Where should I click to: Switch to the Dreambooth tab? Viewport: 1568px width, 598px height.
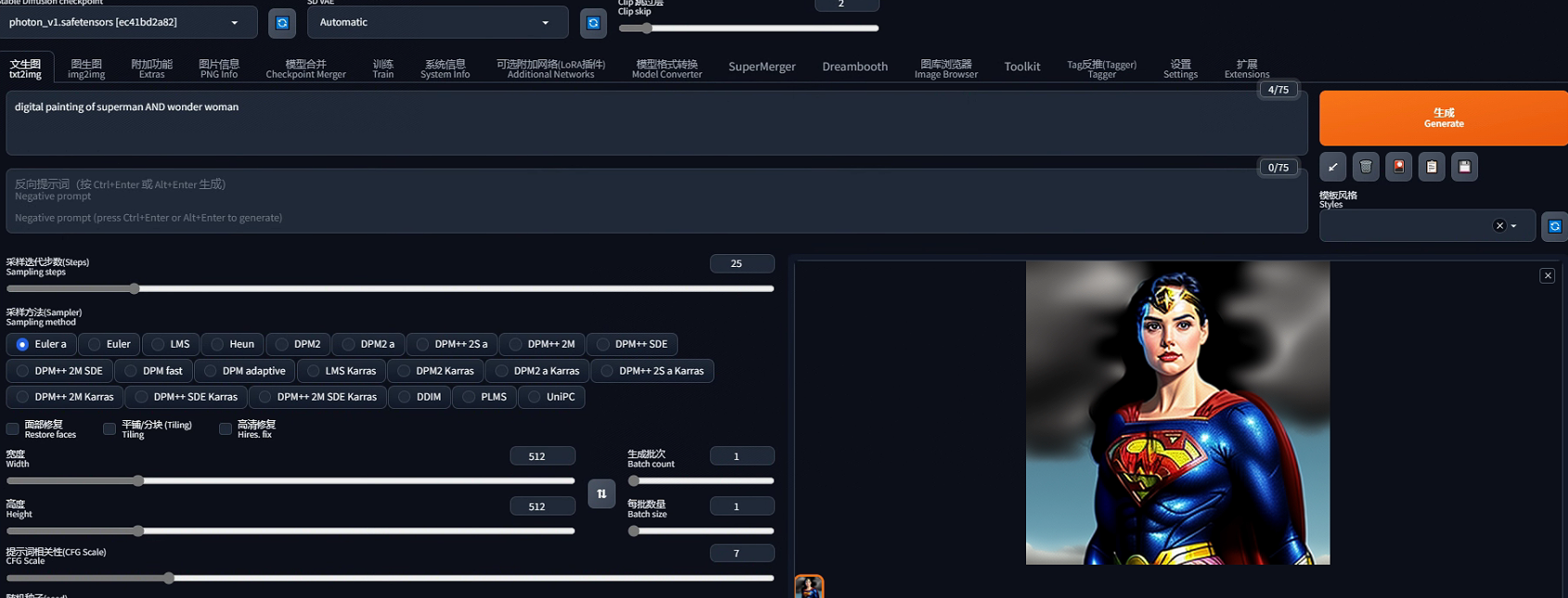coord(855,67)
